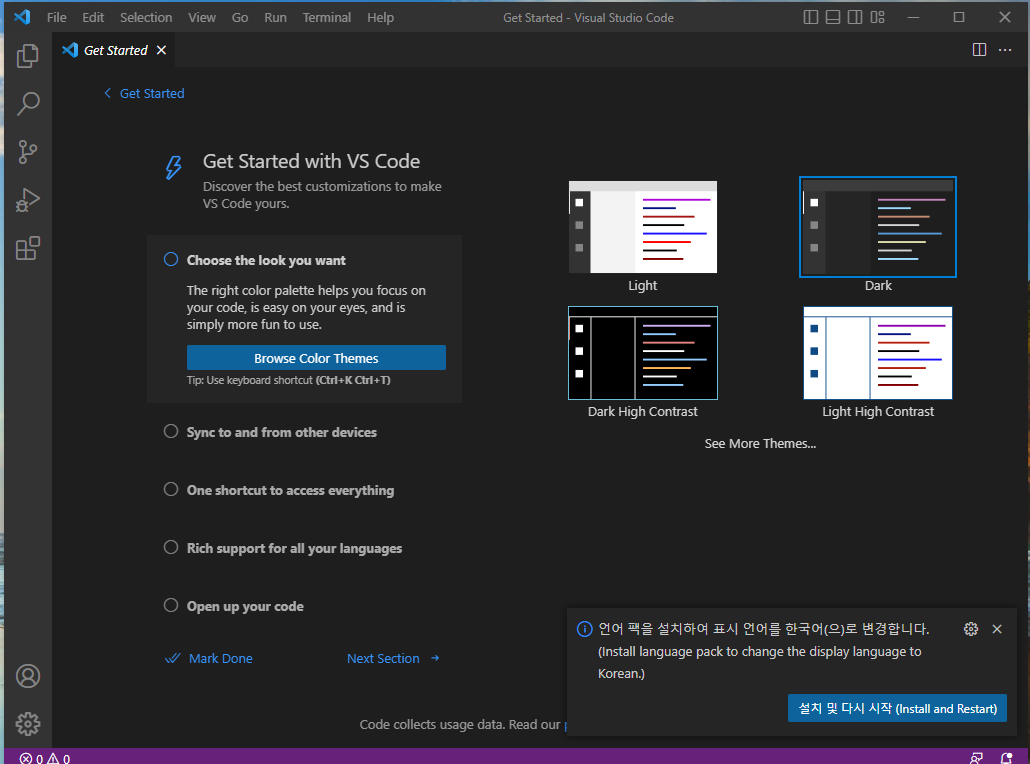
Task: Open the feedback icon in status bar
Action: [x=976, y=758]
